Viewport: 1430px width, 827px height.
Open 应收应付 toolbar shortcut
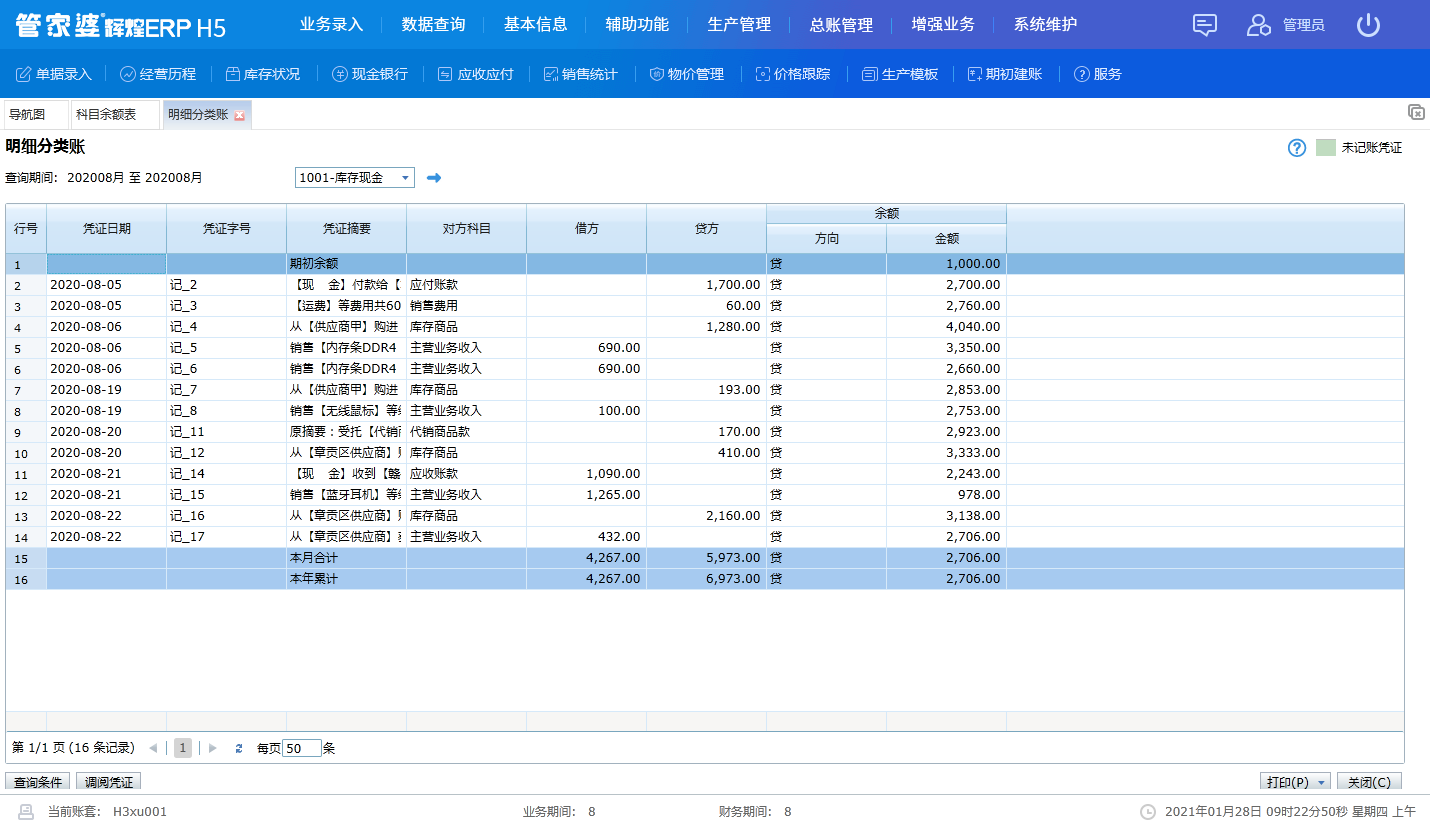pyautogui.click(x=476, y=74)
